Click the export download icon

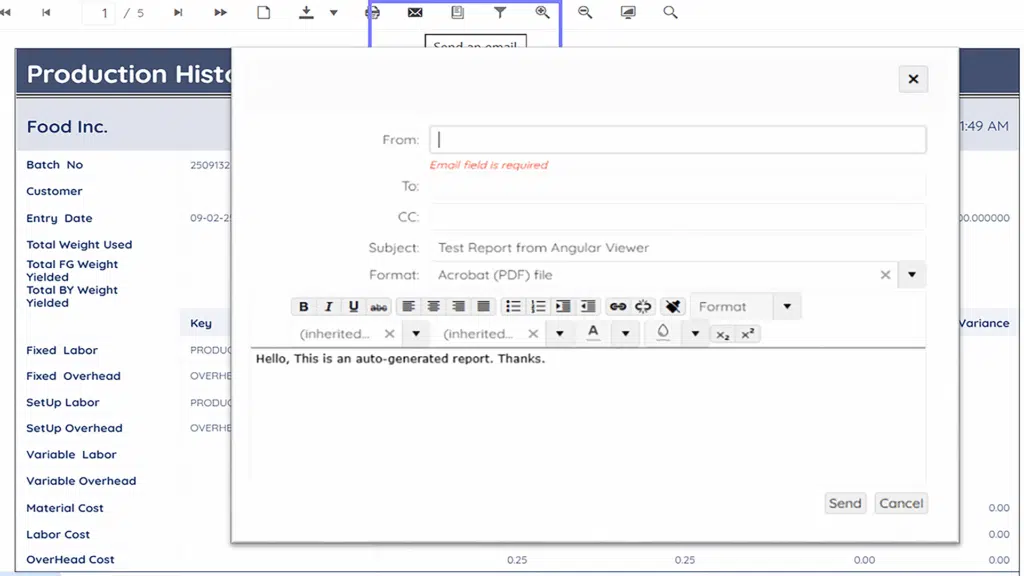pyautogui.click(x=306, y=12)
